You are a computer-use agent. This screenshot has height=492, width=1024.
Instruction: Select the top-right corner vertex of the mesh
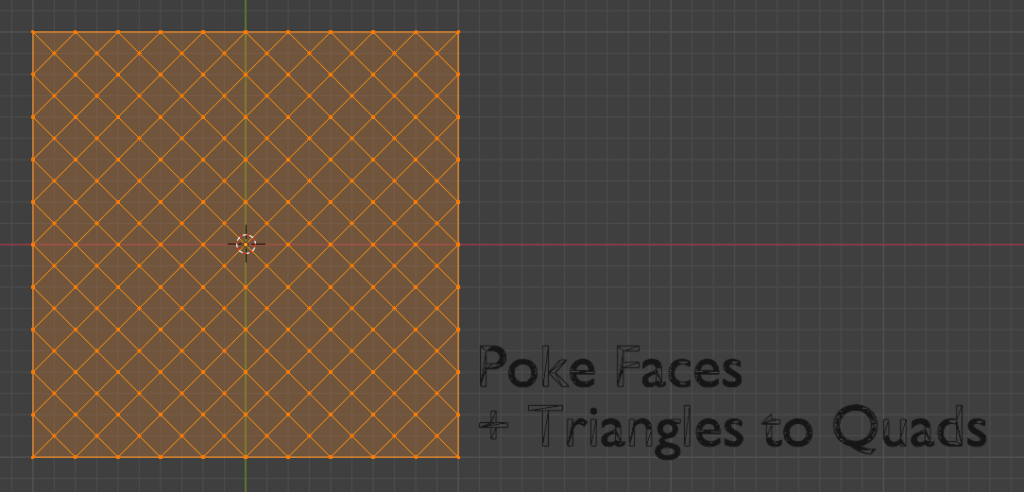point(458,32)
